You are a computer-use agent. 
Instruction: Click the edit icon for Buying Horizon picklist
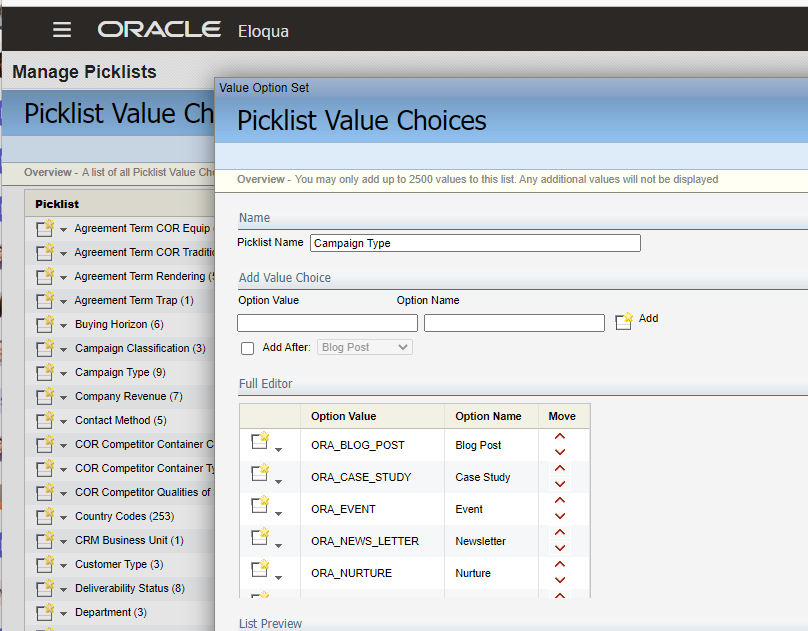click(45, 324)
